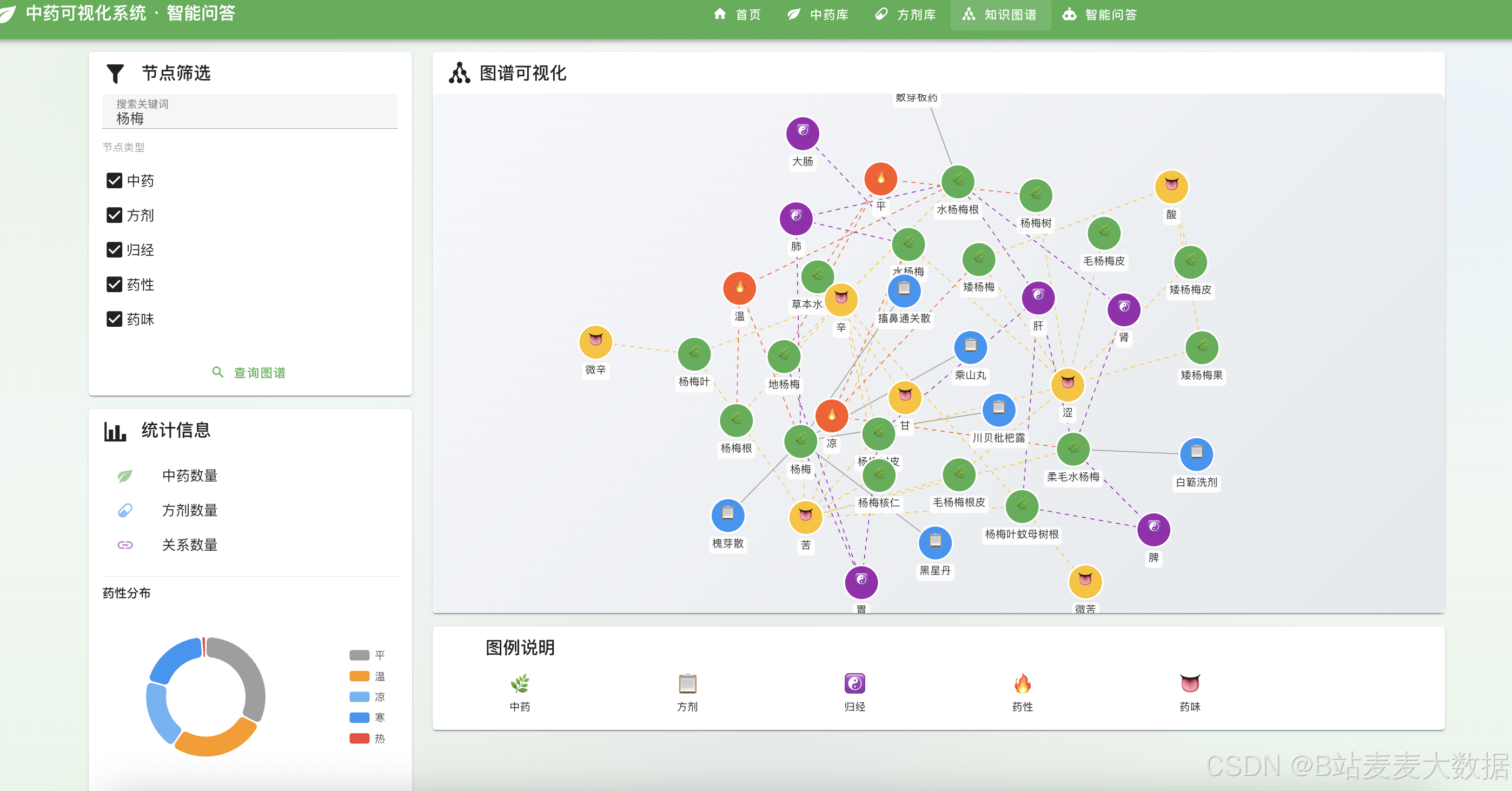Toggle the 归经 checkbox
Viewport: 1512px width, 791px height.
(x=115, y=250)
